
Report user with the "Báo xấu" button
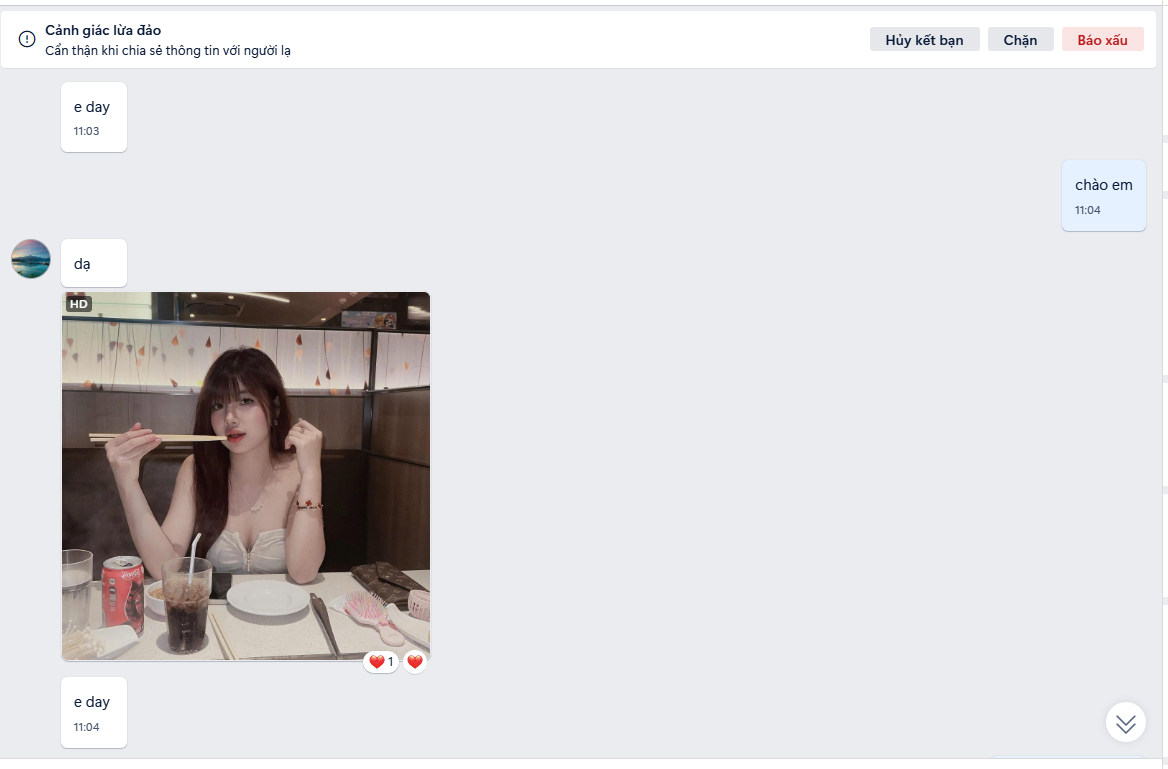(1102, 40)
